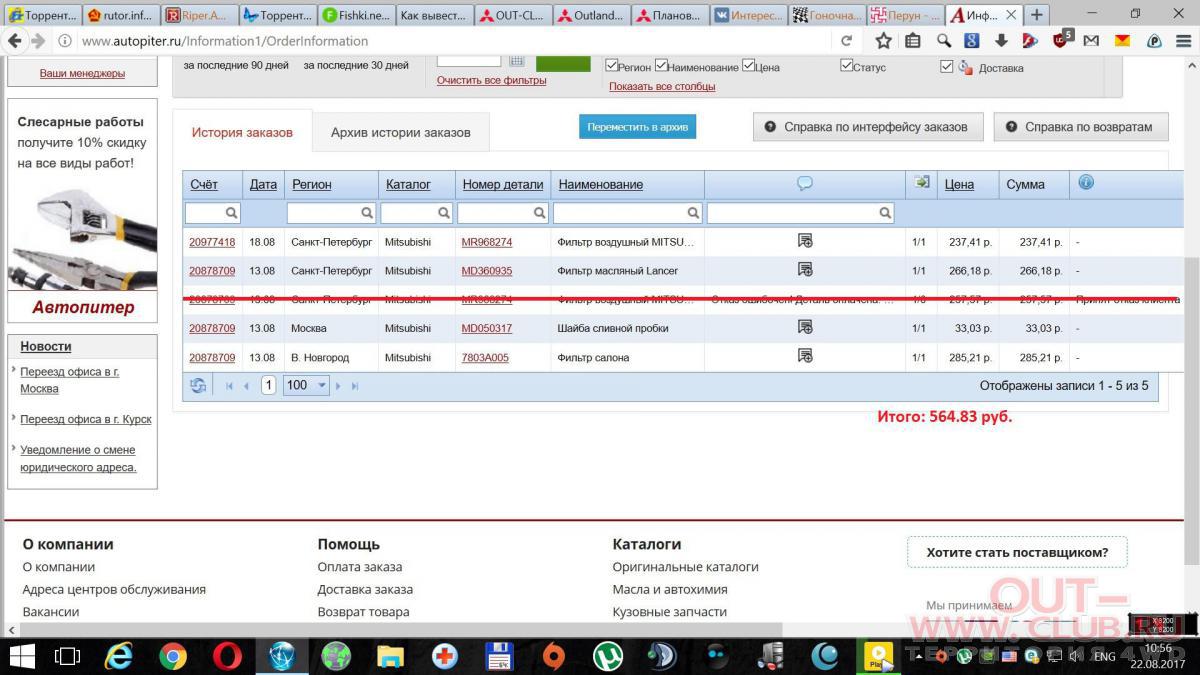This screenshot has width=1200, height=675.
Task: Click Переместить в архив button
Action: (637, 127)
